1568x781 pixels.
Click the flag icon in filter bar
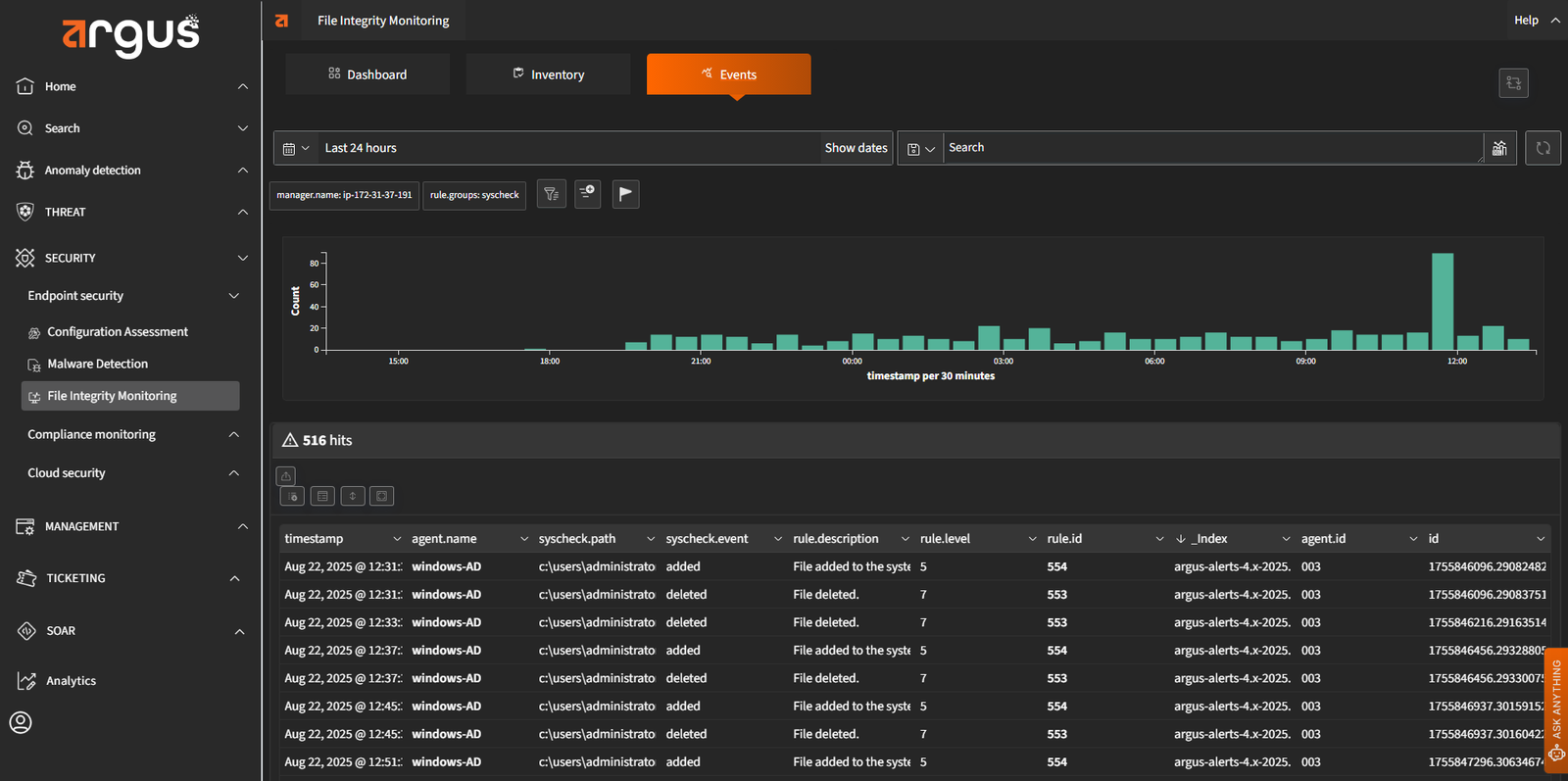[625, 194]
